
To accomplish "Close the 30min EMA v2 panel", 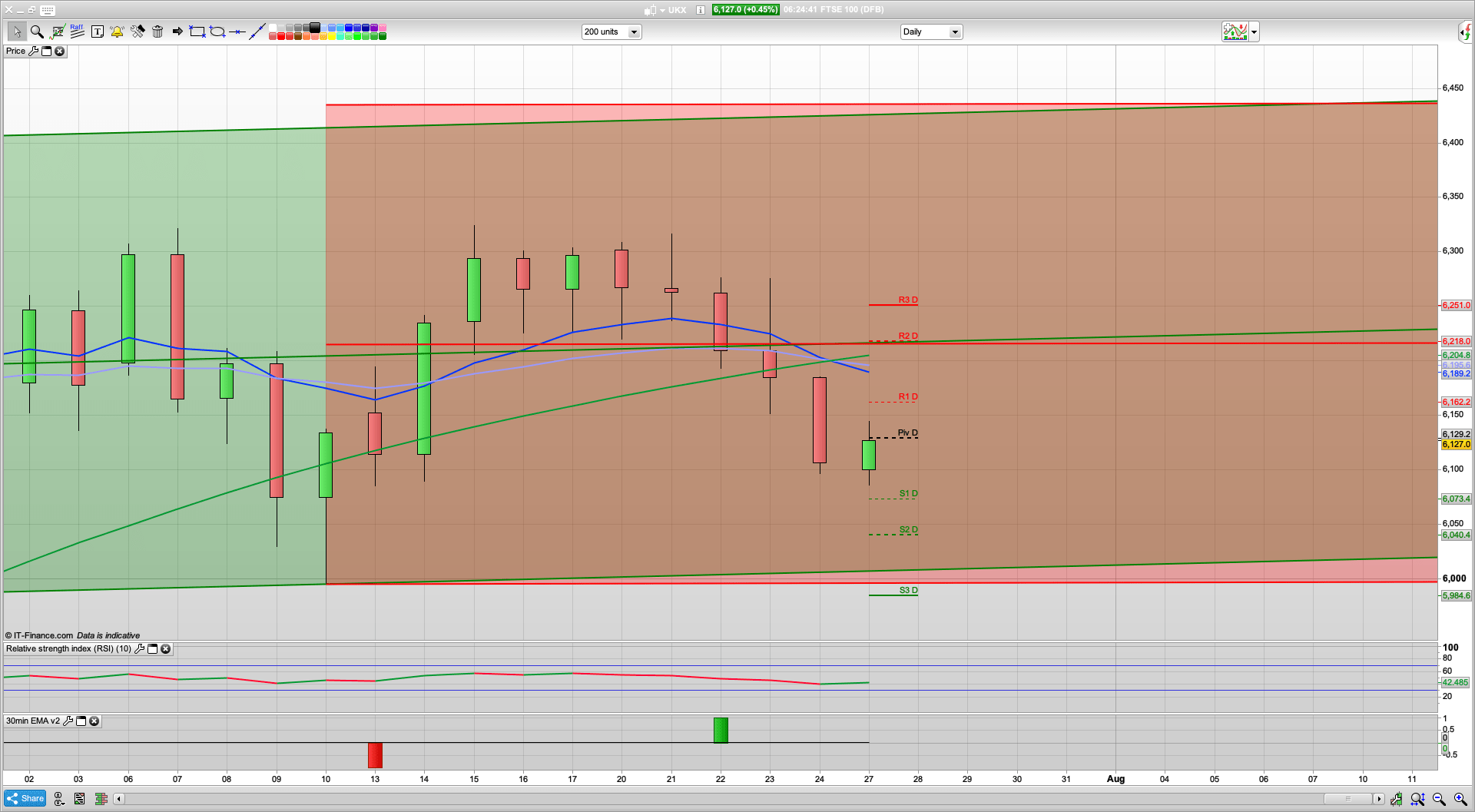I will (94, 721).
